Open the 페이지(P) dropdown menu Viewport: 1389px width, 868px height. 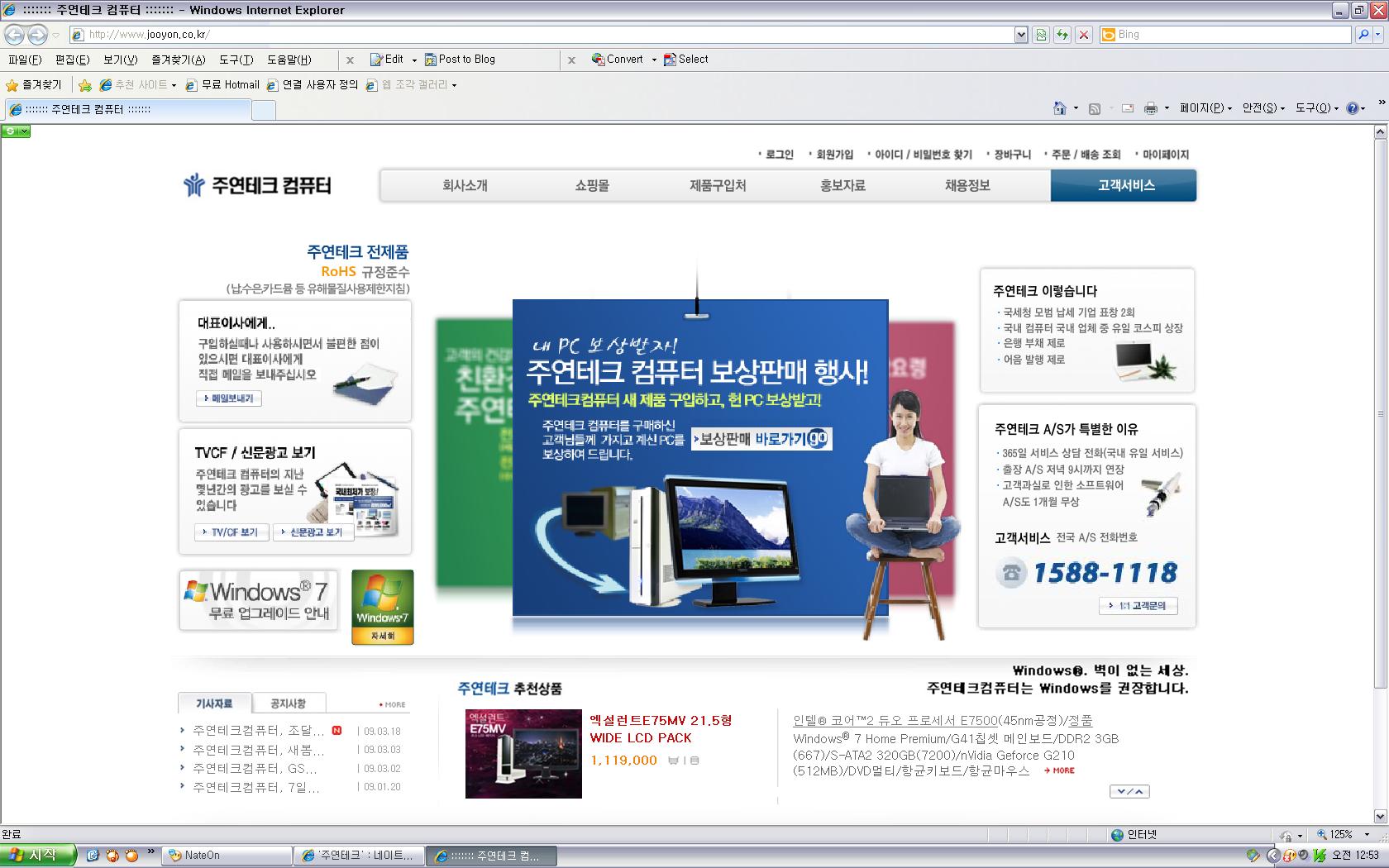pyautogui.click(x=1205, y=108)
